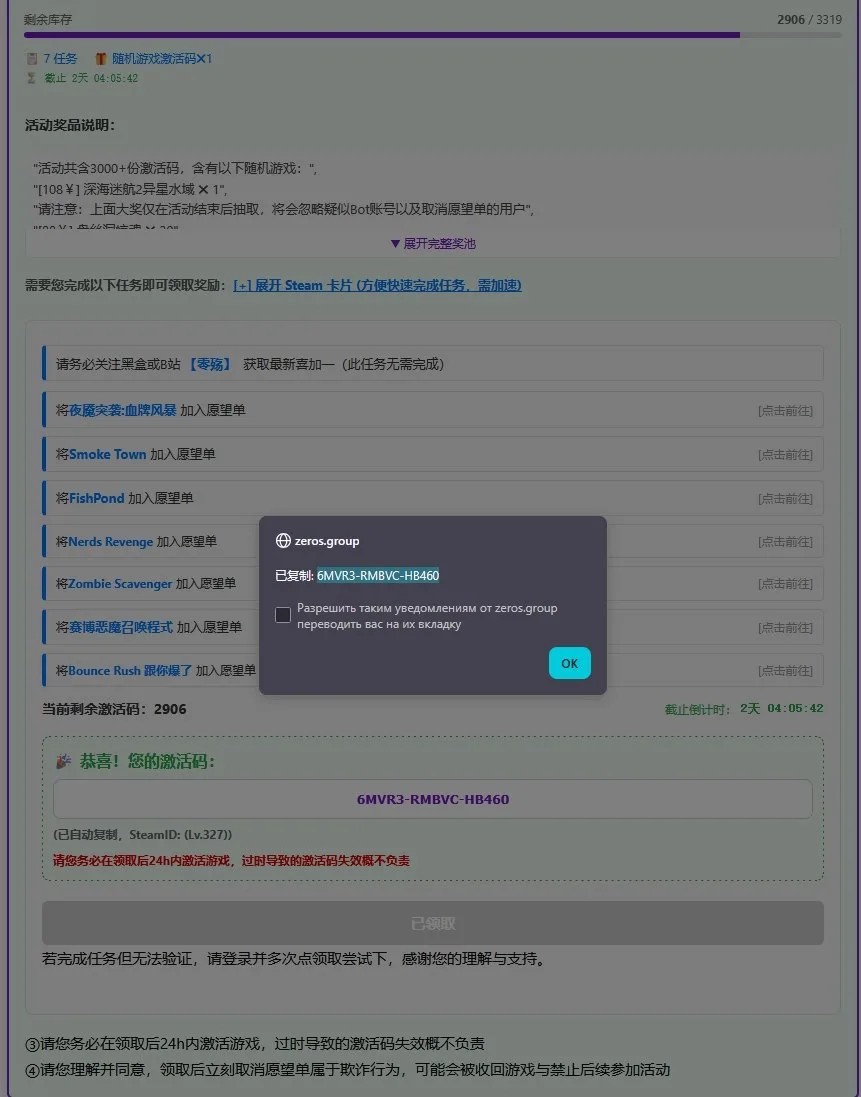Open the 夜魇突袭:血牌风暴 game link
861x1097 pixels.
[x=122, y=410]
